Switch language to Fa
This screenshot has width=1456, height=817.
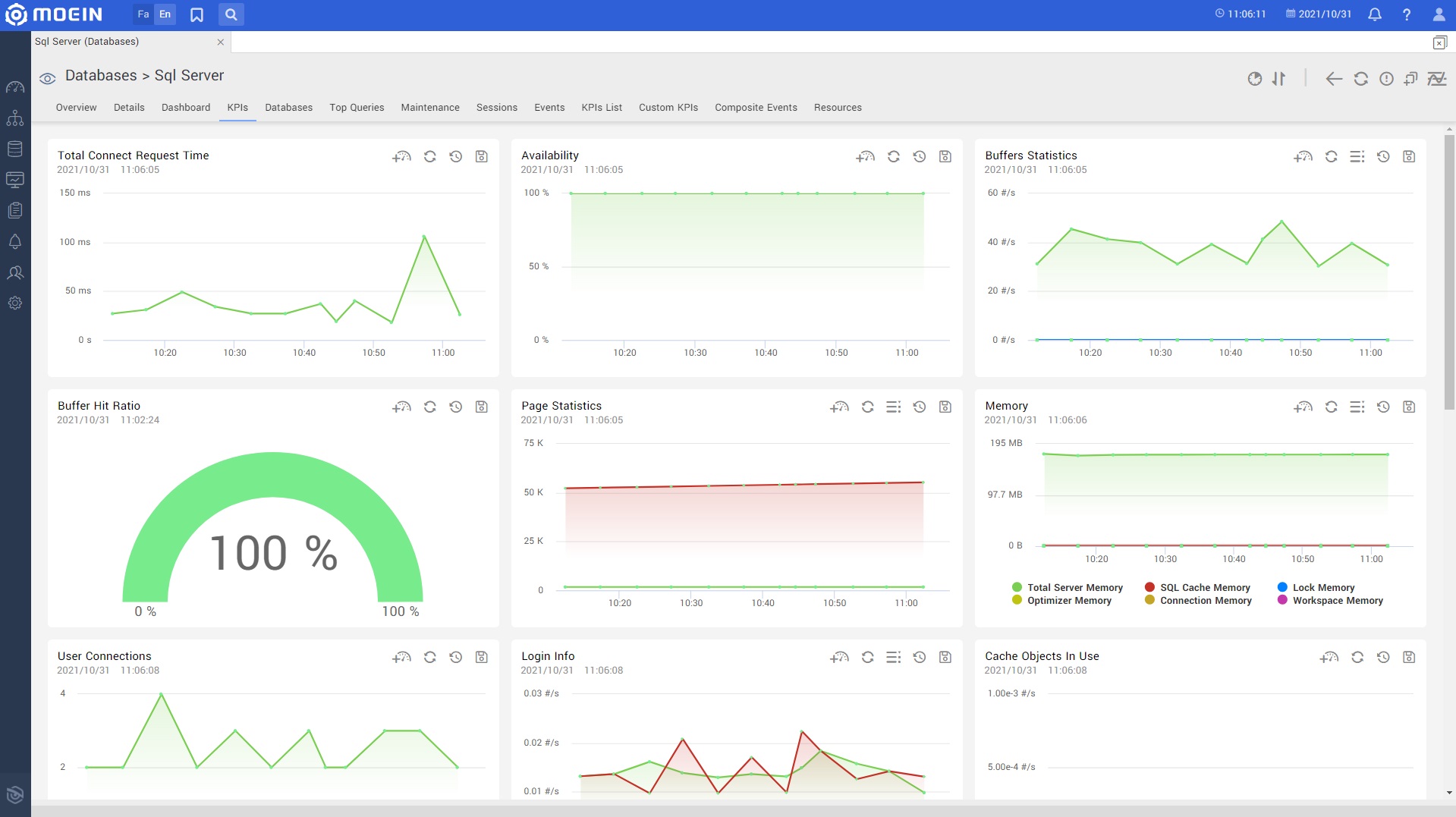pyautogui.click(x=143, y=14)
